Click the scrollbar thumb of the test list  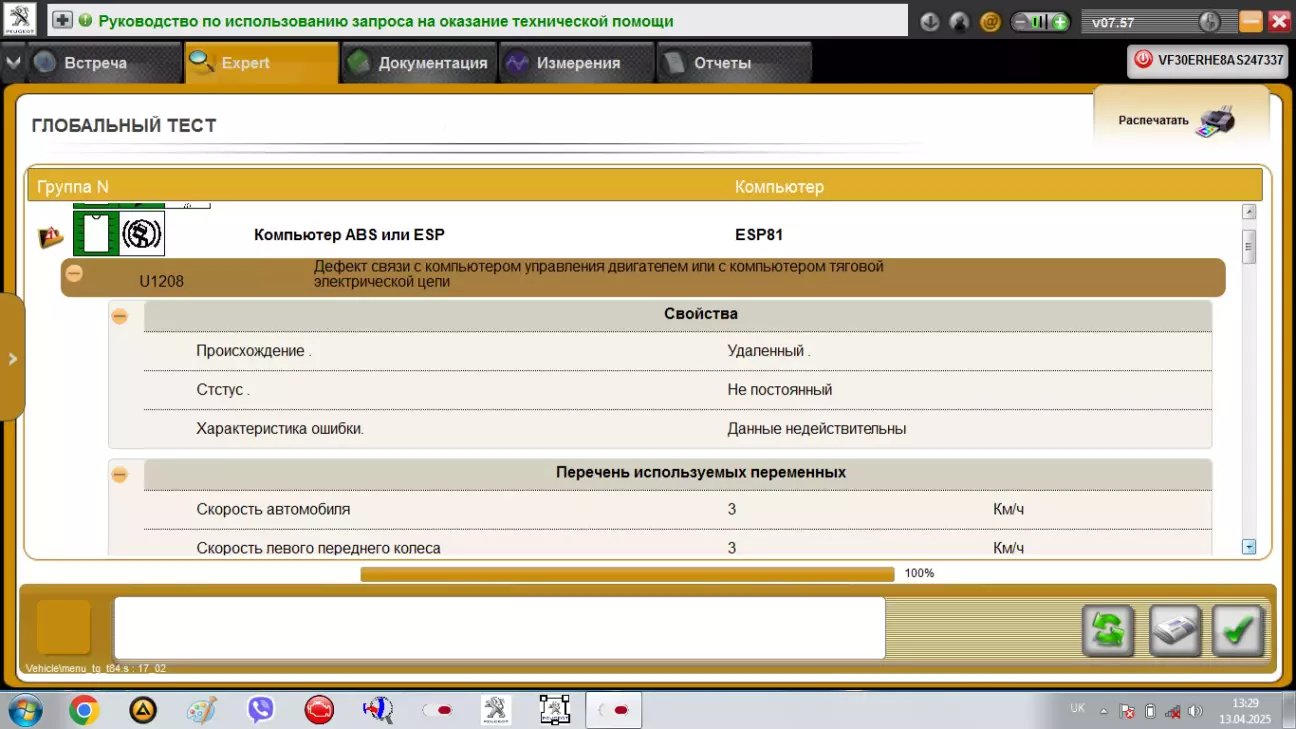point(1248,246)
